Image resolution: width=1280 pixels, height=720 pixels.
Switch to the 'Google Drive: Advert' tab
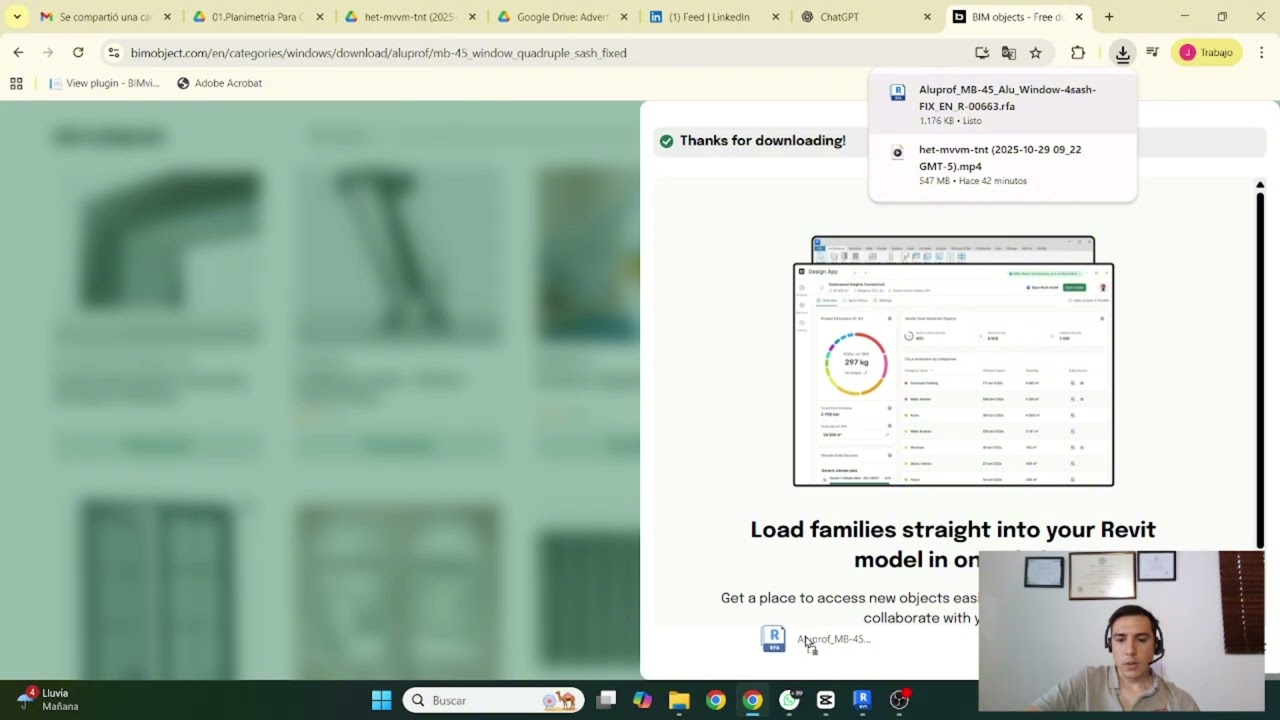click(562, 17)
